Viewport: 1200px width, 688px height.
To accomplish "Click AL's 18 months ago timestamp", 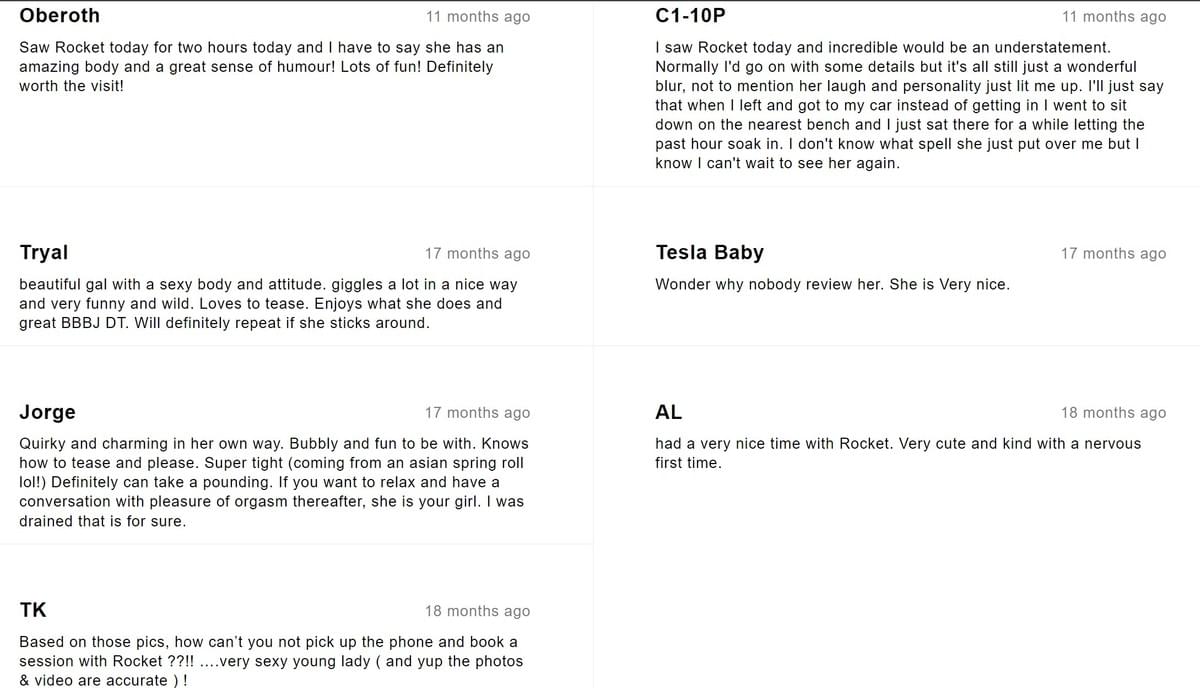I will tap(1113, 413).
